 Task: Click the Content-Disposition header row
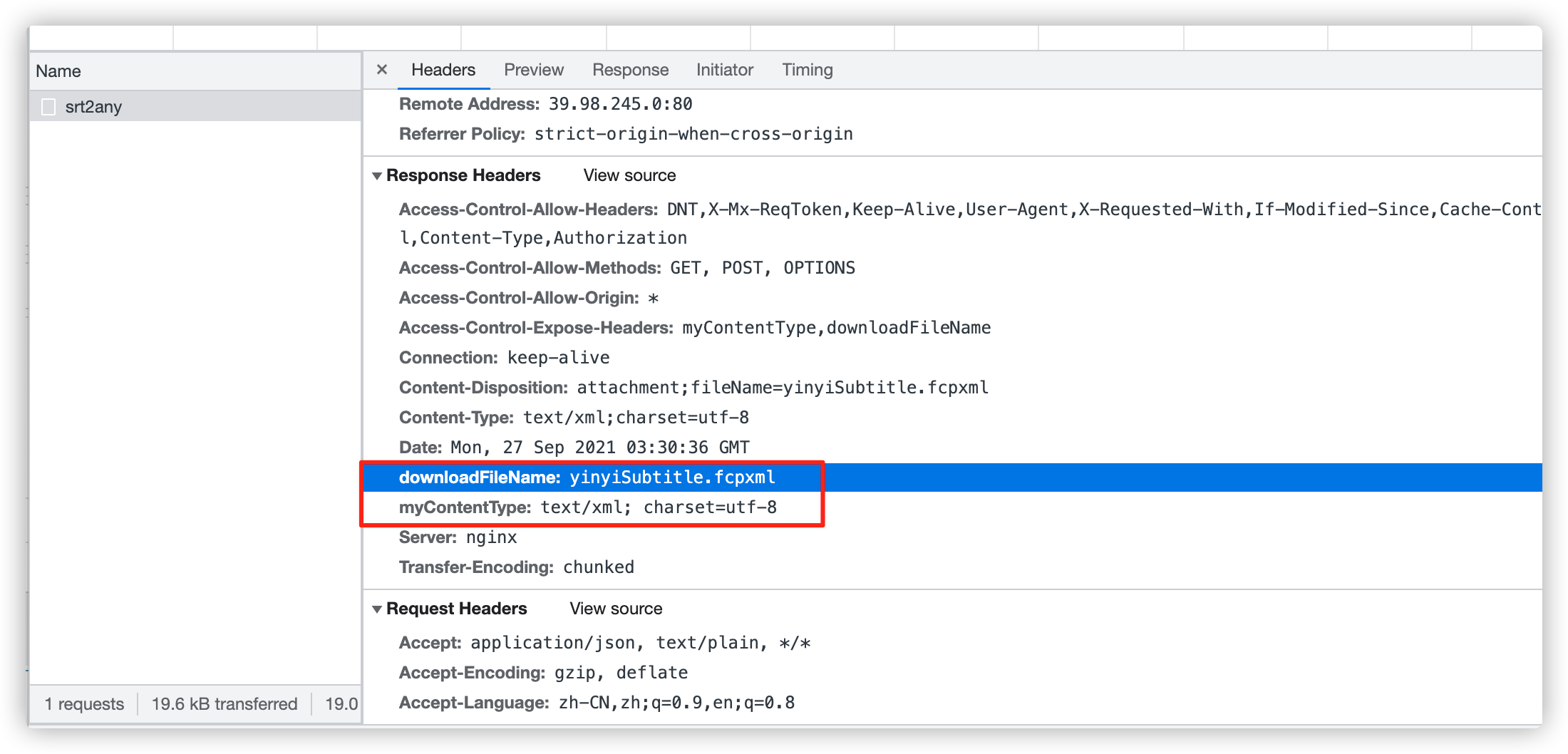pos(693,388)
